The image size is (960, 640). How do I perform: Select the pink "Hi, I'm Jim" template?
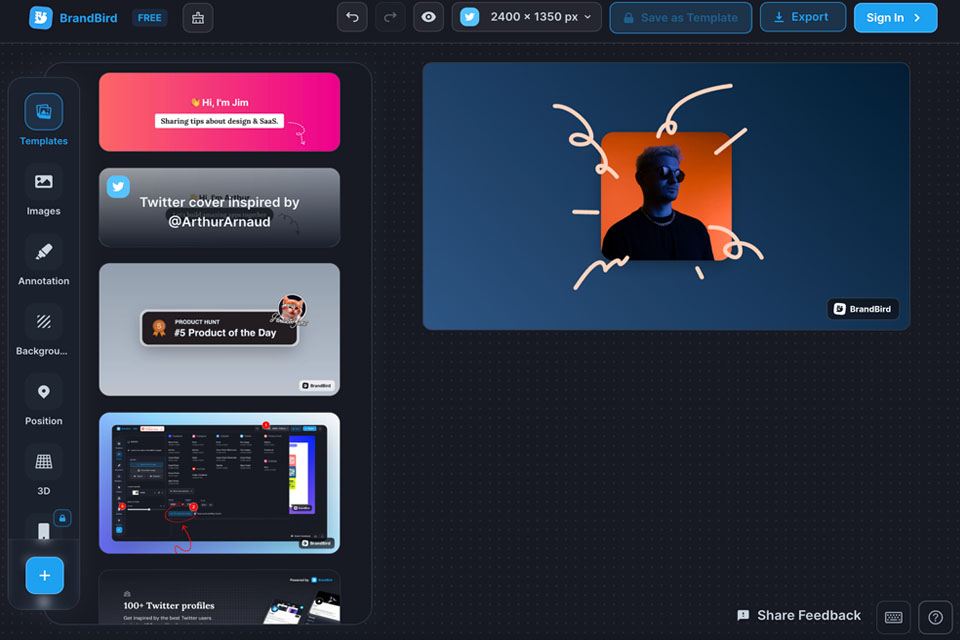pos(219,112)
